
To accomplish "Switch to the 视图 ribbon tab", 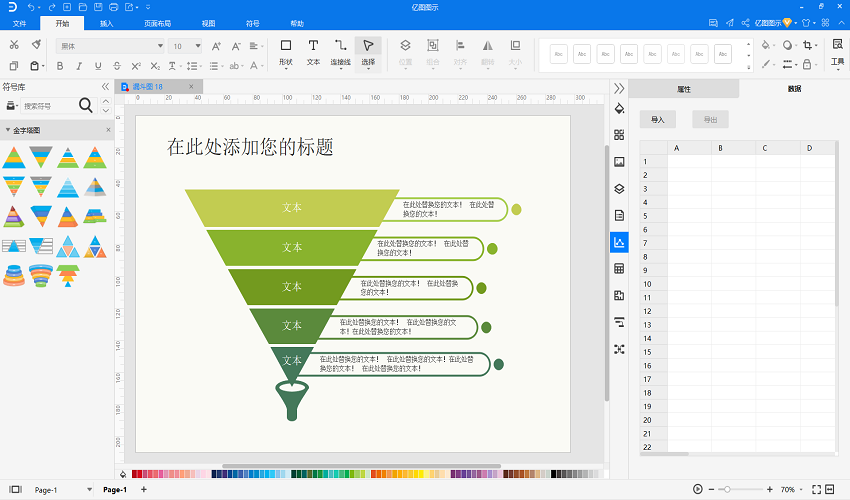I will click(209, 23).
